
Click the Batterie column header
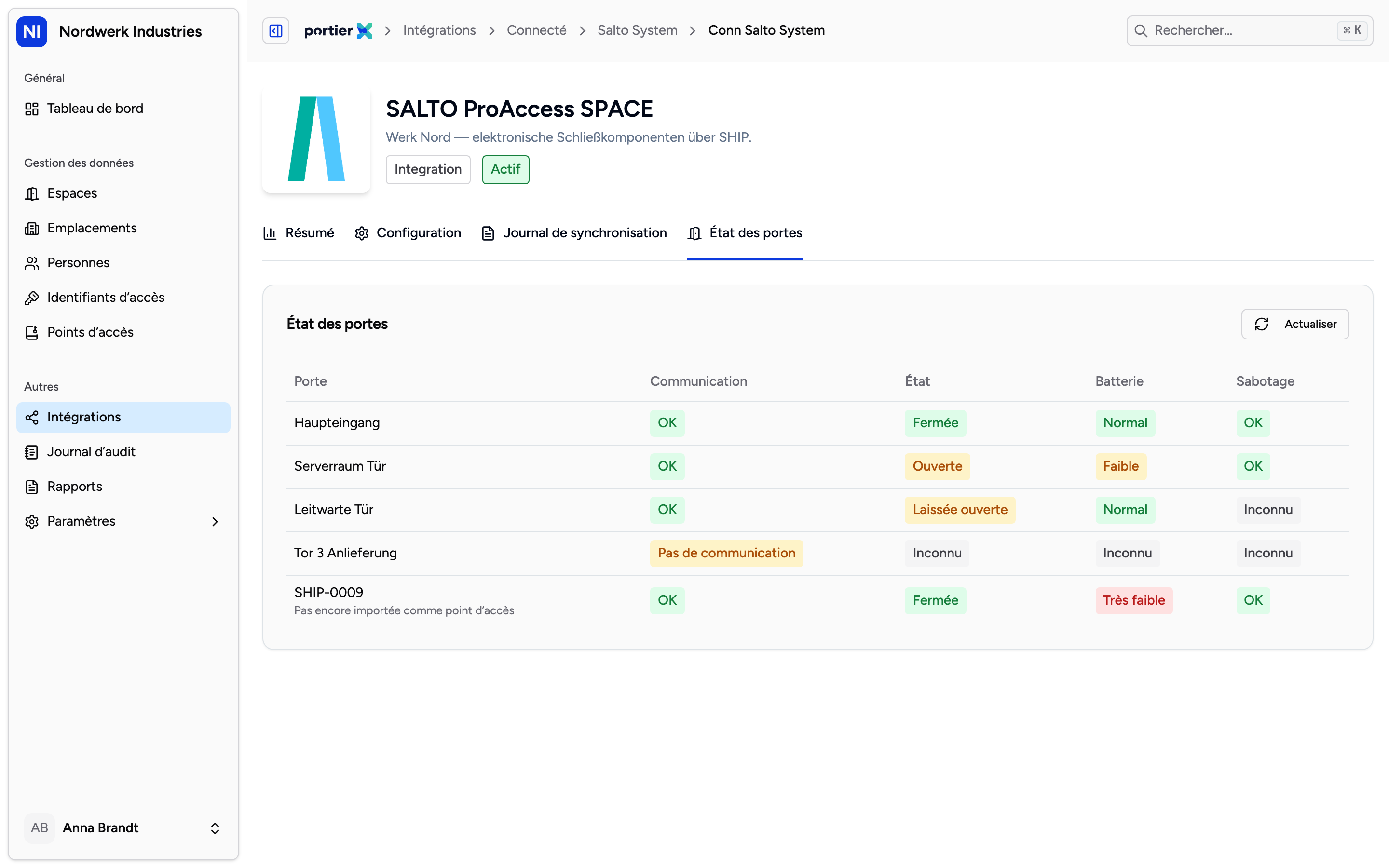[x=1119, y=381]
